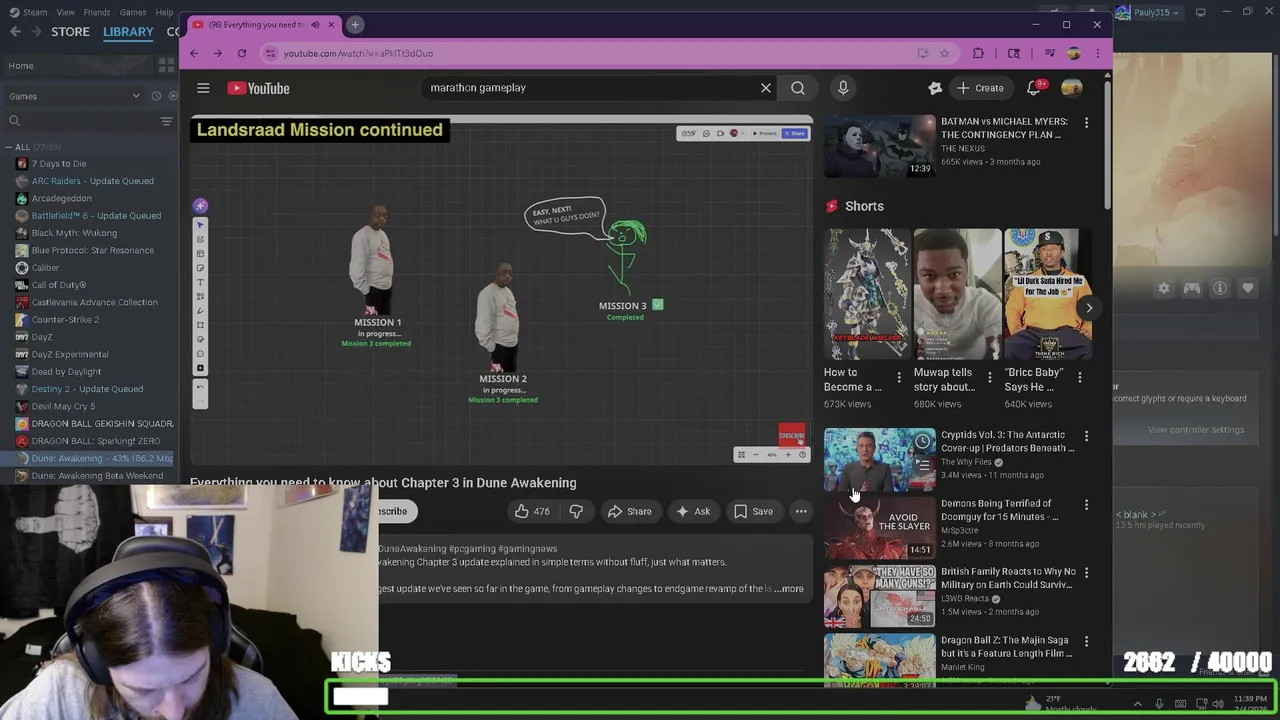Open the Steam Games menu

click(133, 12)
